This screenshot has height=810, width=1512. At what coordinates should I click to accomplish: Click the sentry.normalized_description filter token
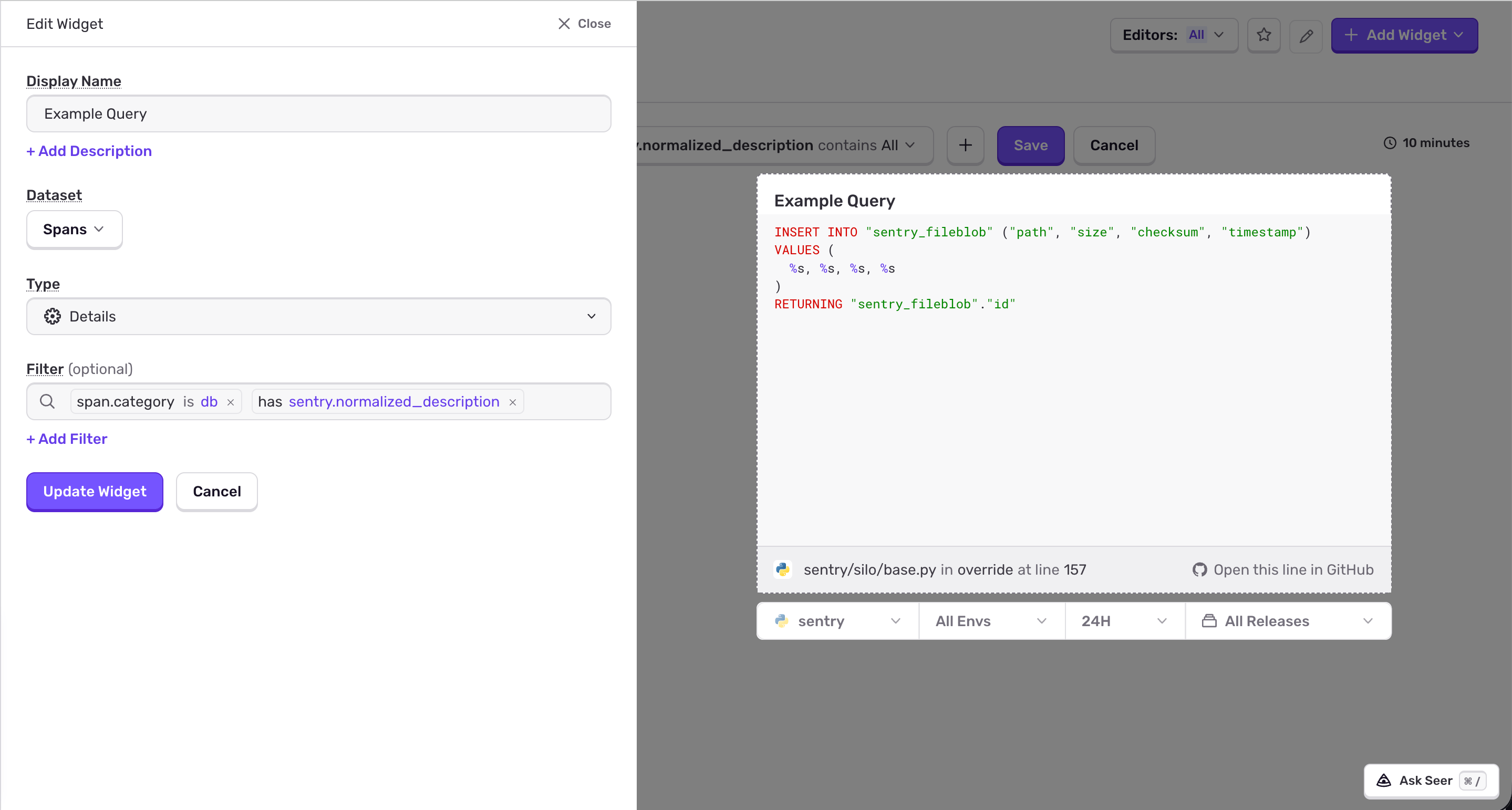tap(394, 401)
